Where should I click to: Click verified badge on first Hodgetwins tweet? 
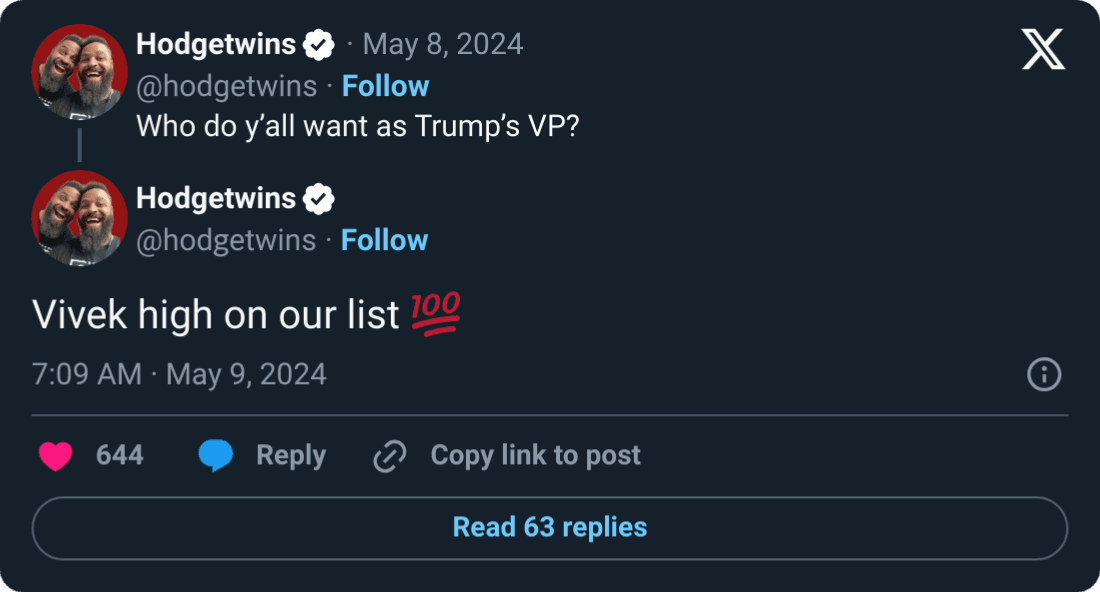tap(319, 45)
